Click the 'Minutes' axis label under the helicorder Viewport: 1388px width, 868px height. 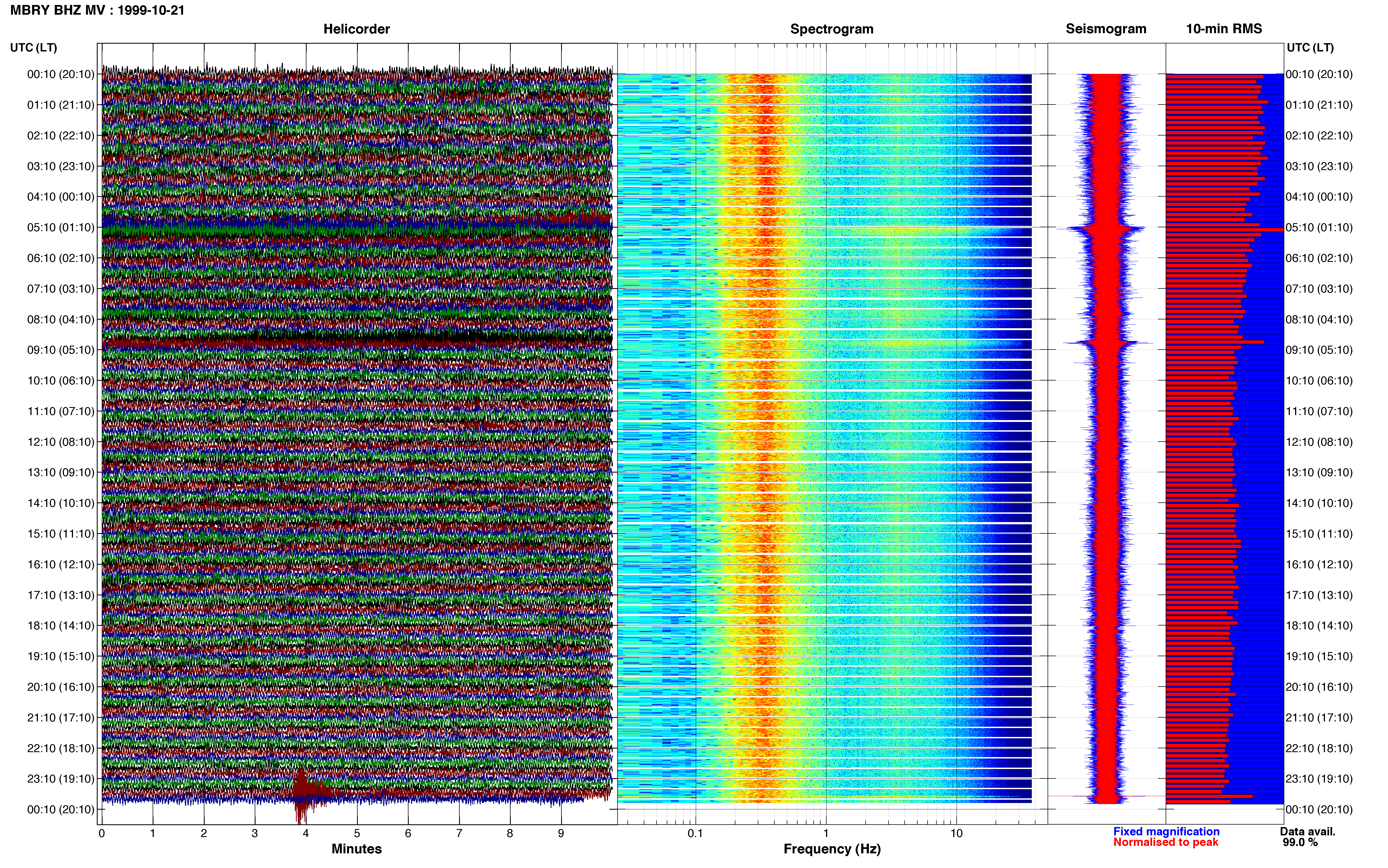point(356,848)
